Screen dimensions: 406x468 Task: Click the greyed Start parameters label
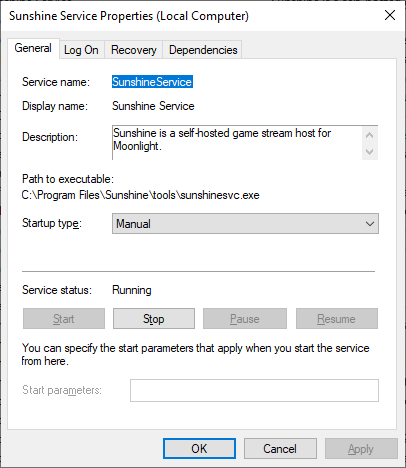pyautogui.click(x=62, y=390)
